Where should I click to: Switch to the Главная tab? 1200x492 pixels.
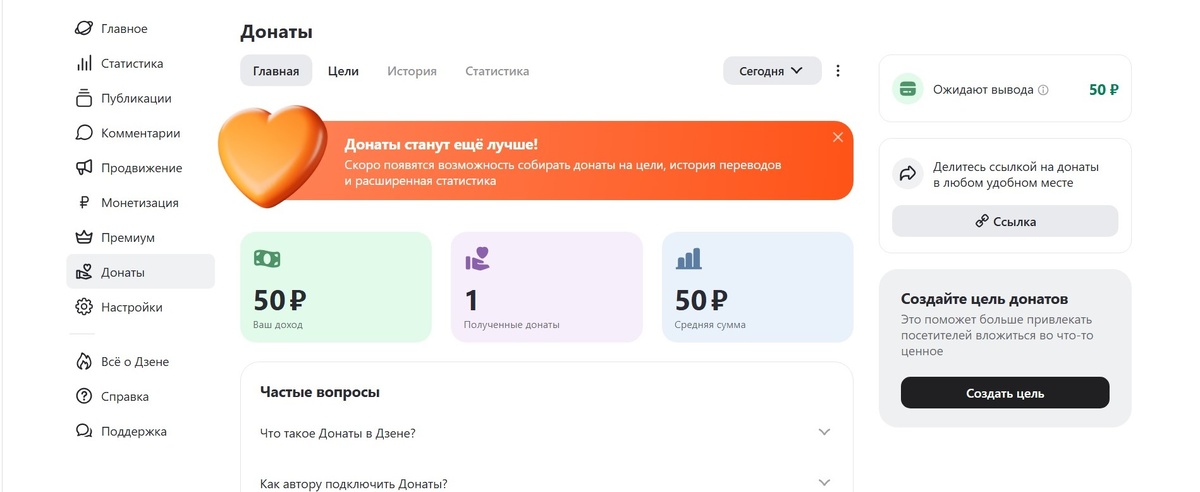click(x=276, y=71)
